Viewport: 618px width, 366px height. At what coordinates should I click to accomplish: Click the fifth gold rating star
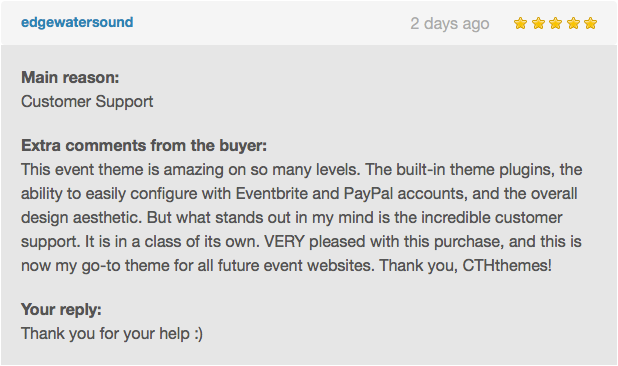coord(590,23)
